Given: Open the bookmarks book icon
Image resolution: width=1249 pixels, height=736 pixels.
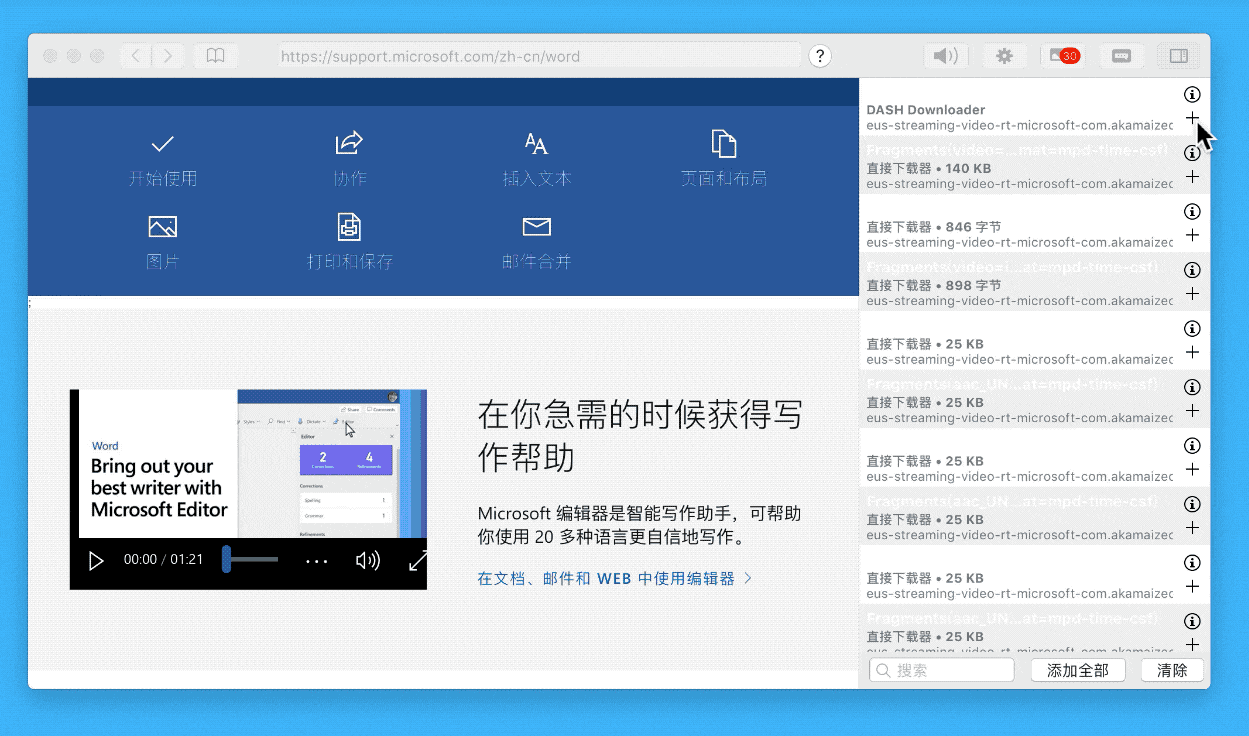Looking at the screenshot, I should [x=215, y=56].
